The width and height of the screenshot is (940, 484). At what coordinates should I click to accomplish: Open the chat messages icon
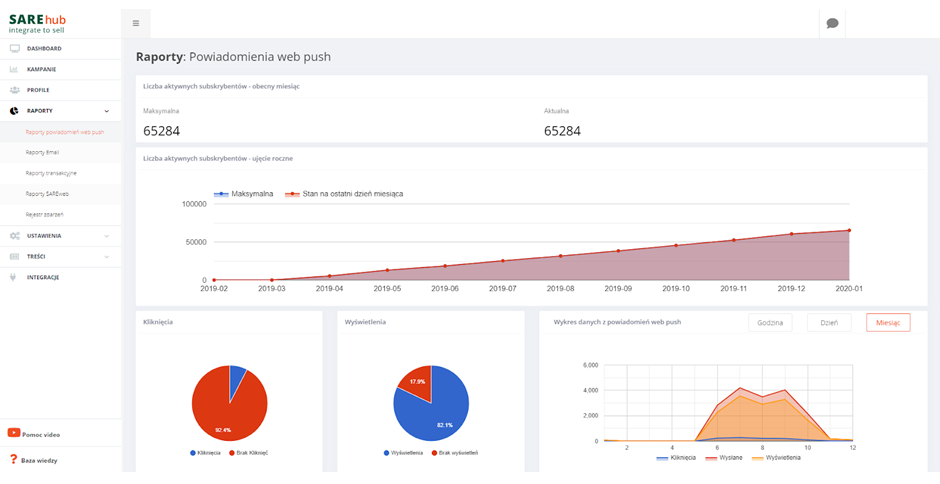pyautogui.click(x=832, y=23)
